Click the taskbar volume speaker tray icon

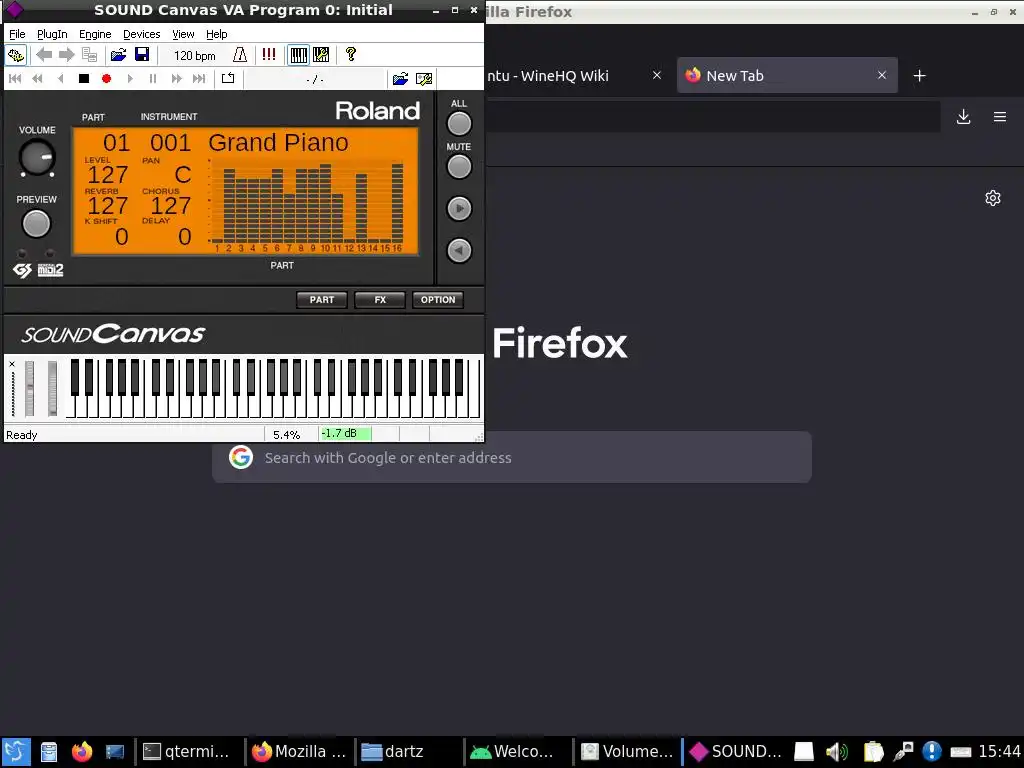[x=836, y=752]
